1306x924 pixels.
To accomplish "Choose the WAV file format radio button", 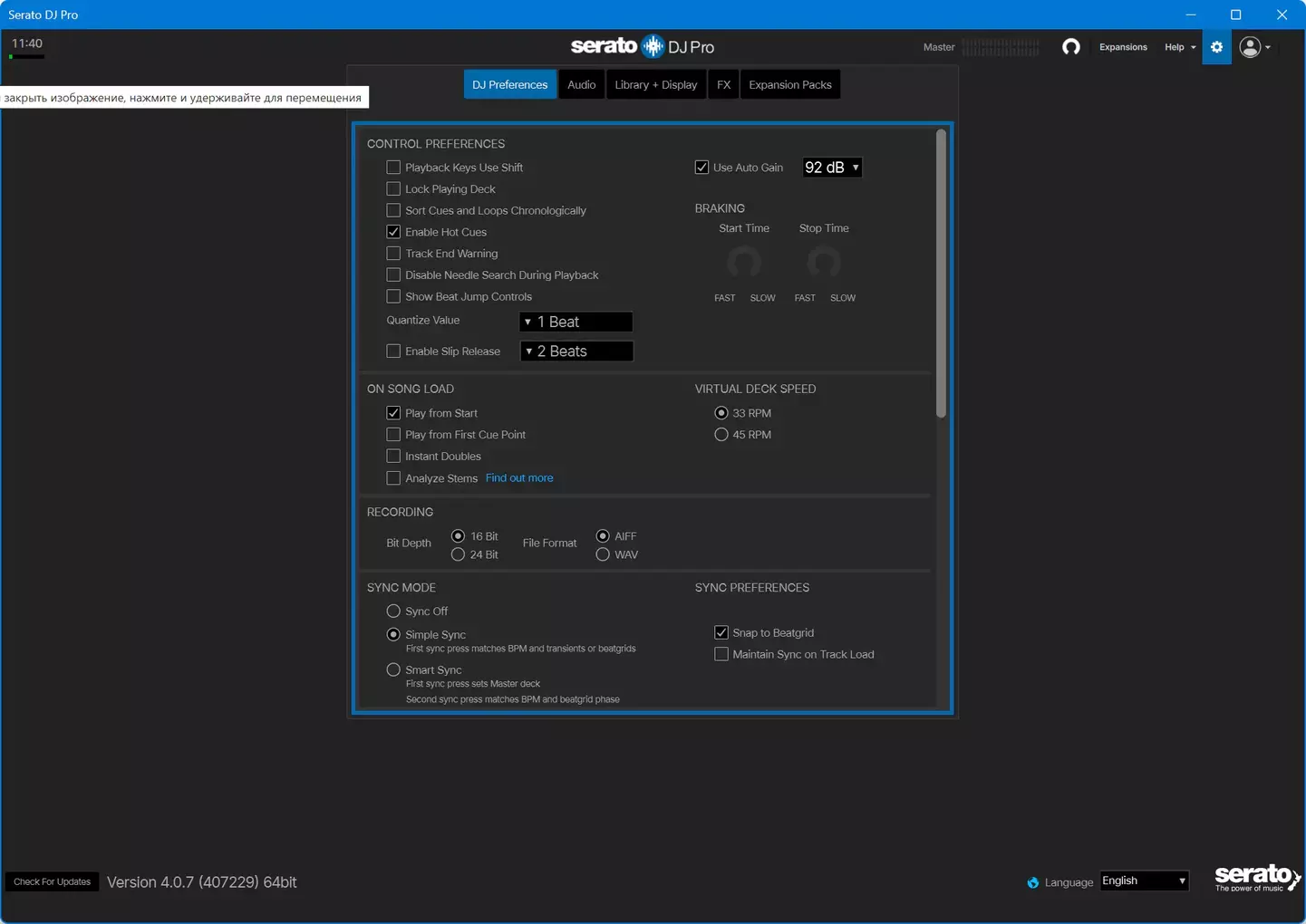I will point(603,554).
